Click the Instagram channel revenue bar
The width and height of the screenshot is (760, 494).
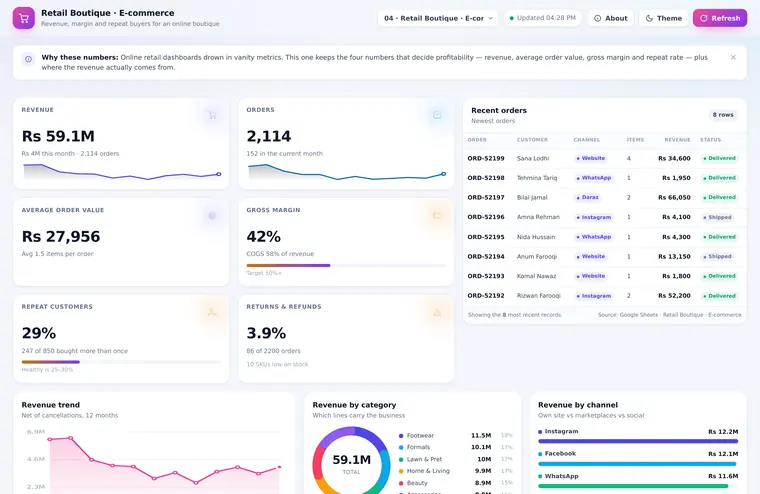(x=638, y=441)
